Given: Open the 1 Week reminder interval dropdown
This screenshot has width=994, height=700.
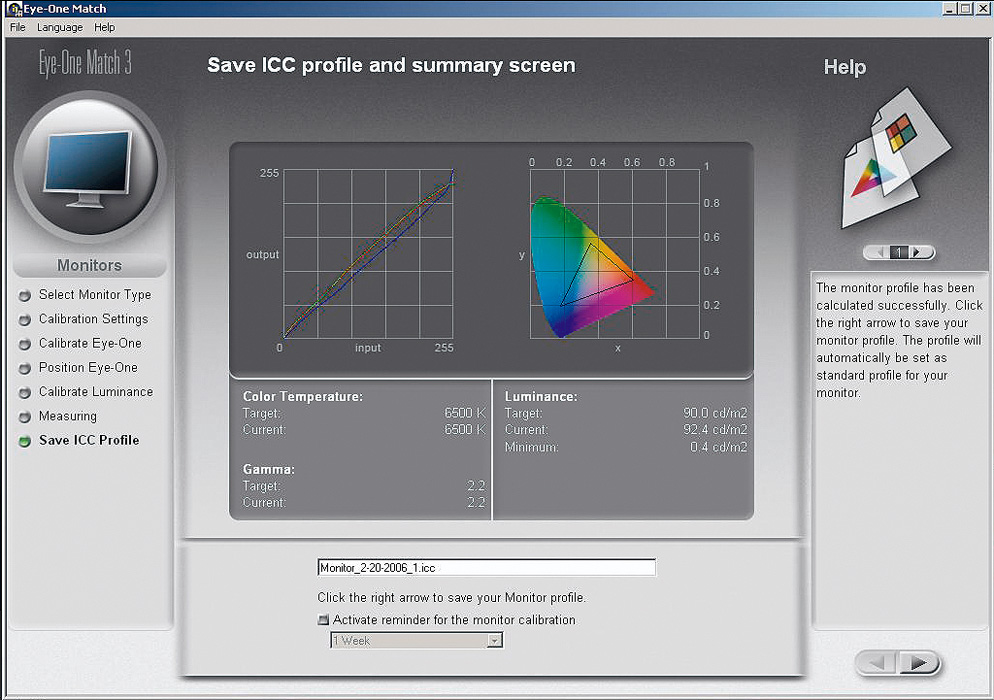Looking at the screenshot, I should click(x=416, y=640).
